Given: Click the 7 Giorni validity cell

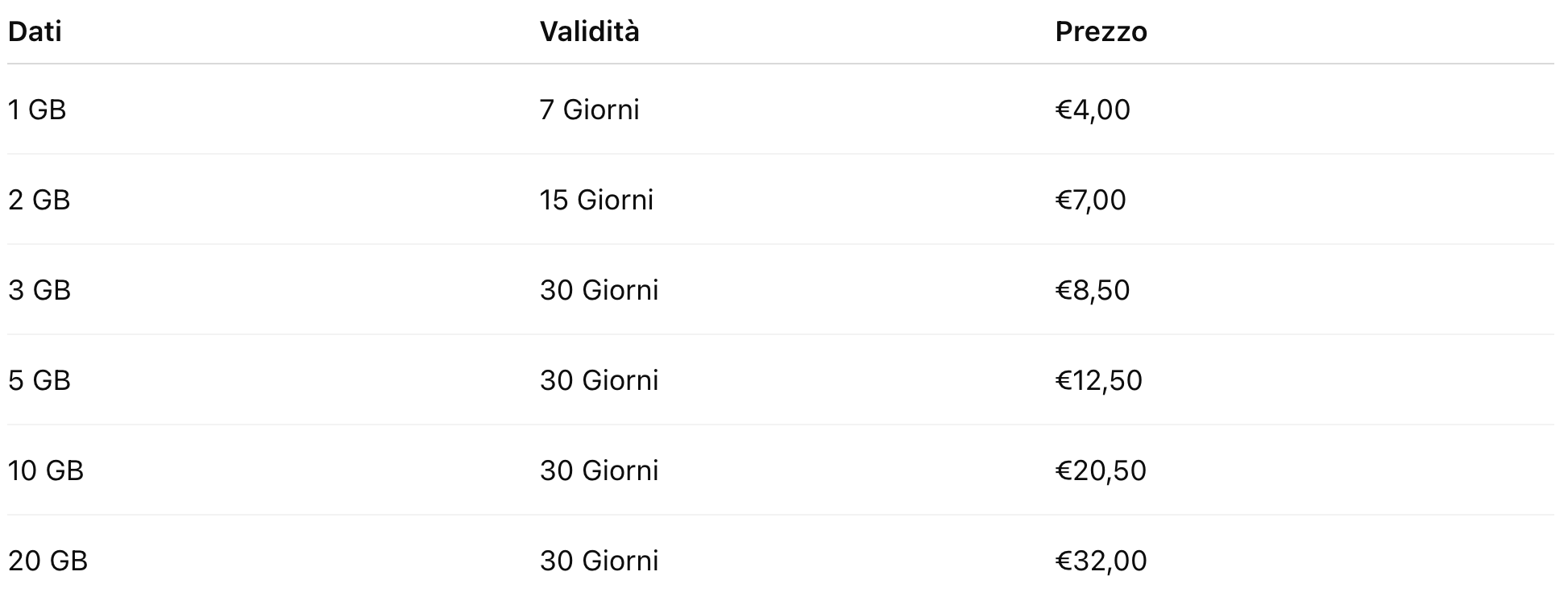Looking at the screenshot, I should click(x=589, y=110).
